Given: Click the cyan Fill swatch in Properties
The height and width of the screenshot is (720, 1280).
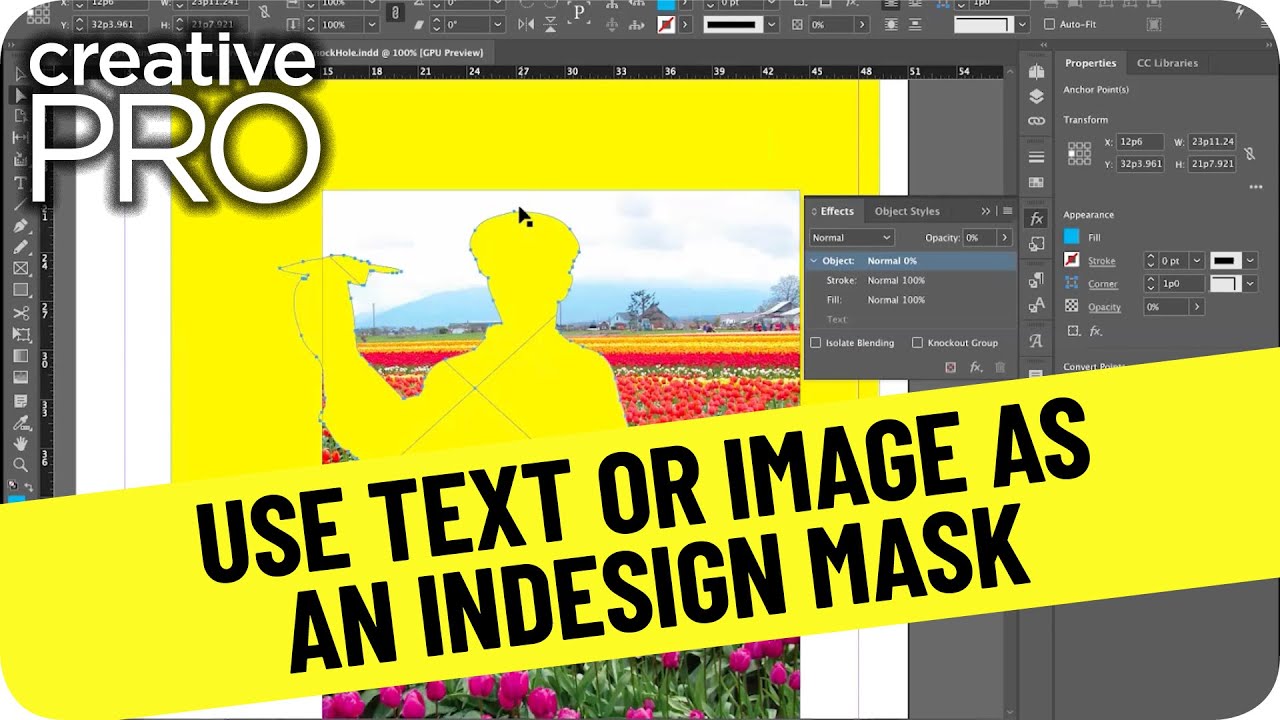Looking at the screenshot, I should click(x=1072, y=237).
